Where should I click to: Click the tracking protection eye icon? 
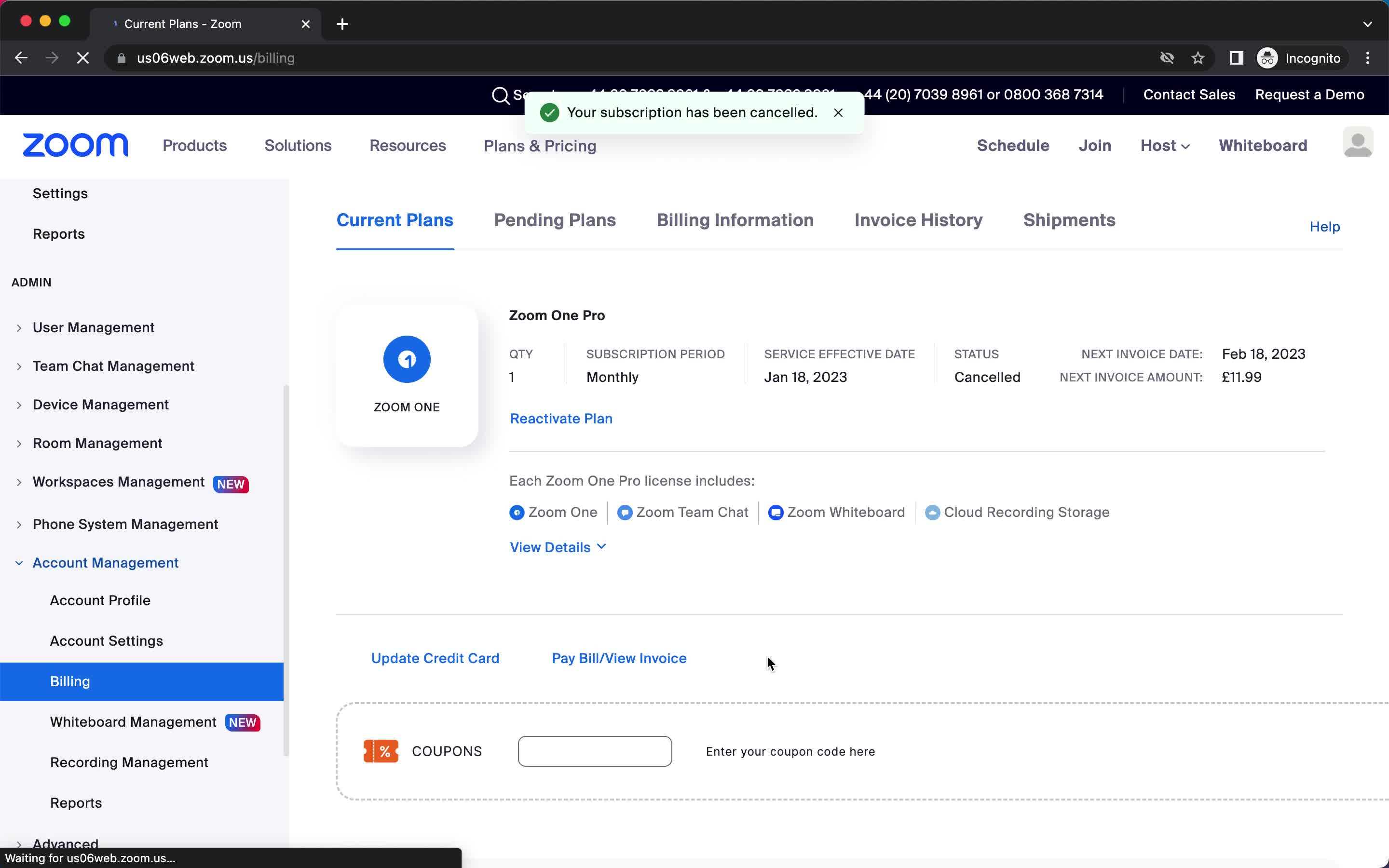click(1166, 58)
